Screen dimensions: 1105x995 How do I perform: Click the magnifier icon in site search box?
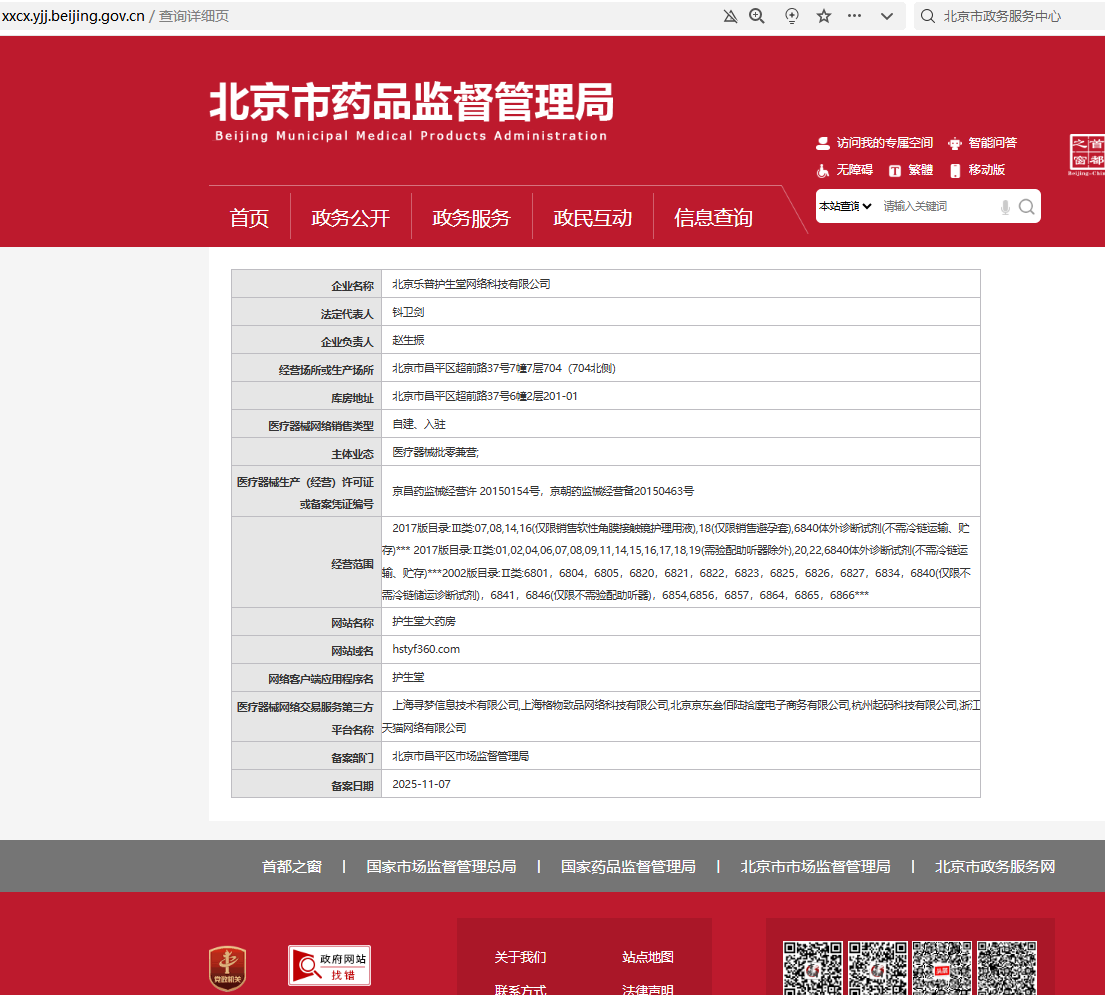(x=1026, y=206)
